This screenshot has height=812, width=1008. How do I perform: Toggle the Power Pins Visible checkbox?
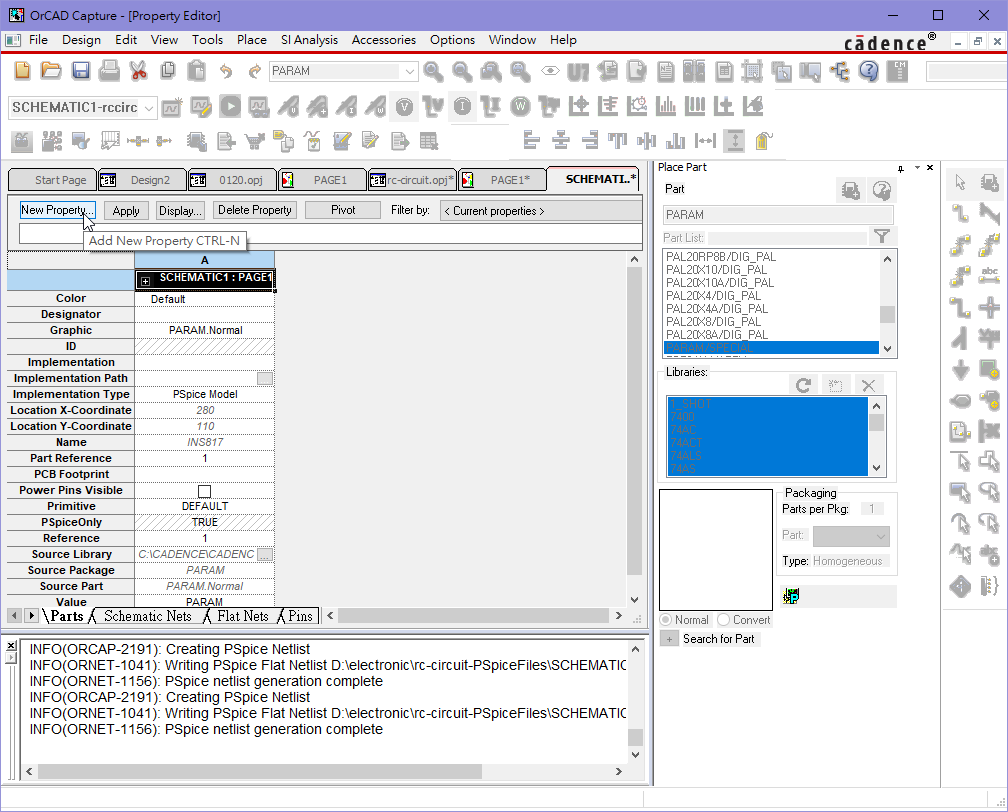(x=204, y=491)
